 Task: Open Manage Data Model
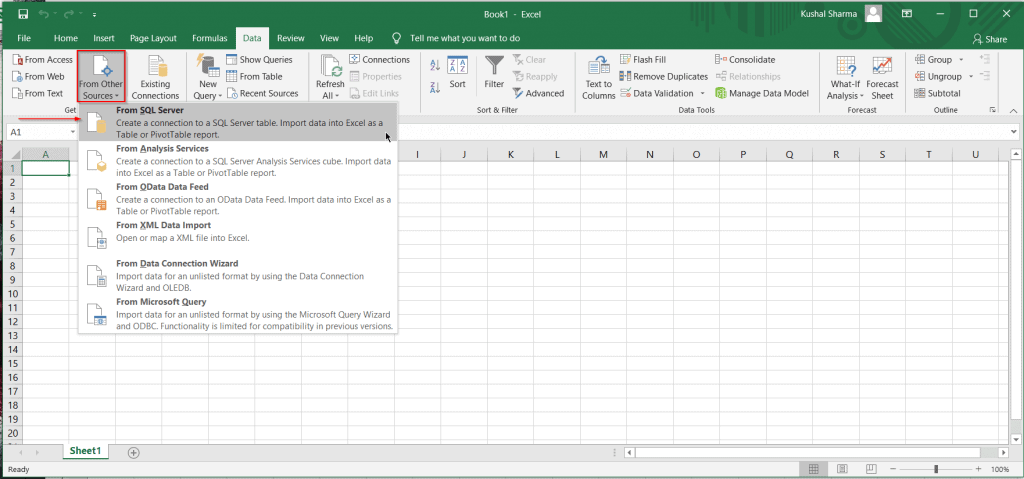762,93
